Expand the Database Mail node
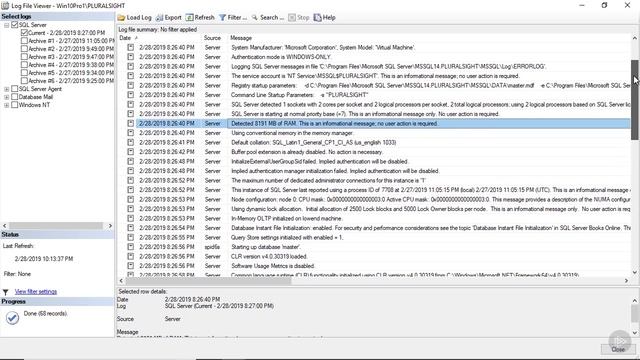640x360 pixels. pos(7,97)
